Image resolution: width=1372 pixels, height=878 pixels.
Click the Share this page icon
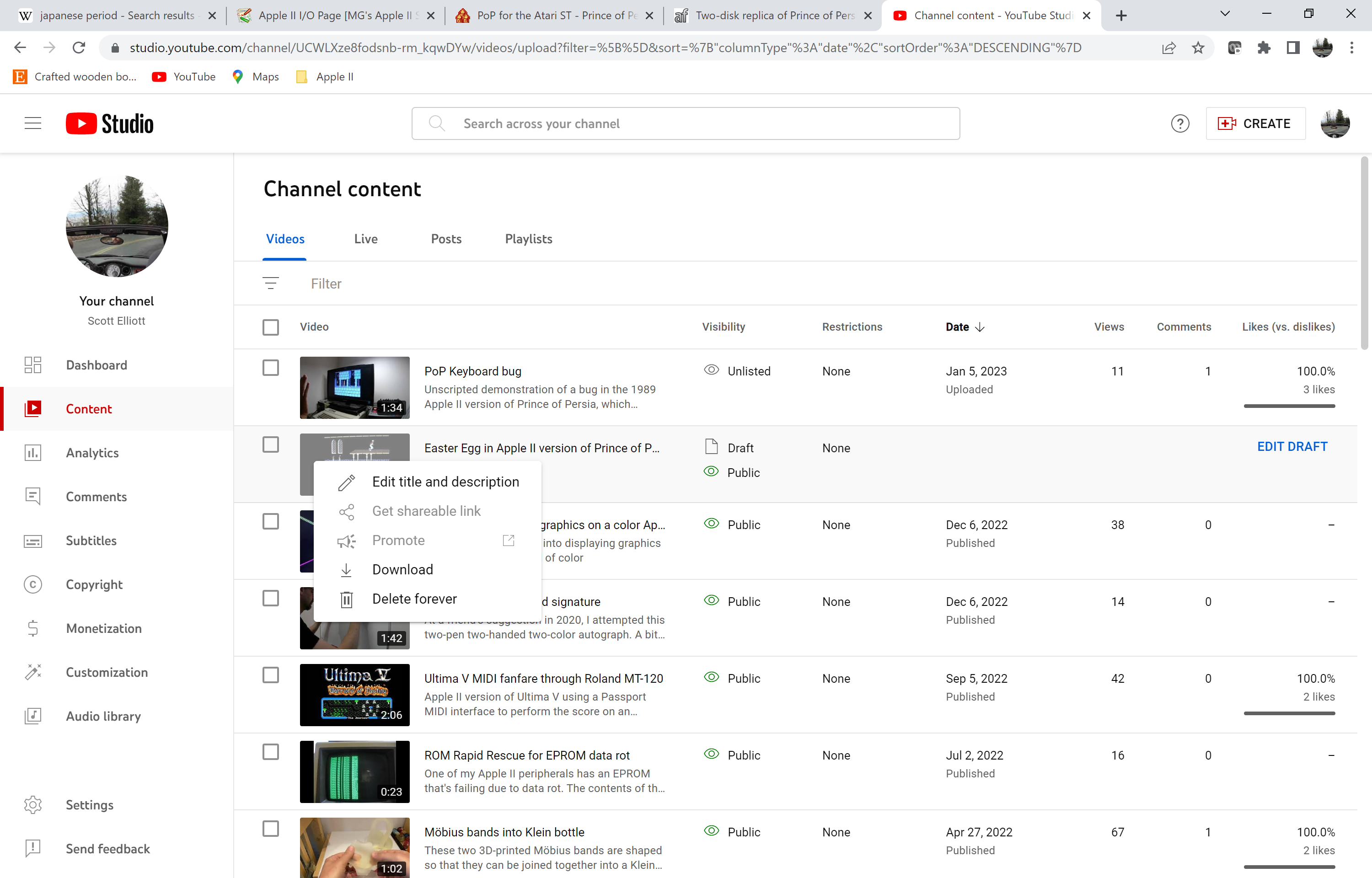pyautogui.click(x=1169, y=48)
